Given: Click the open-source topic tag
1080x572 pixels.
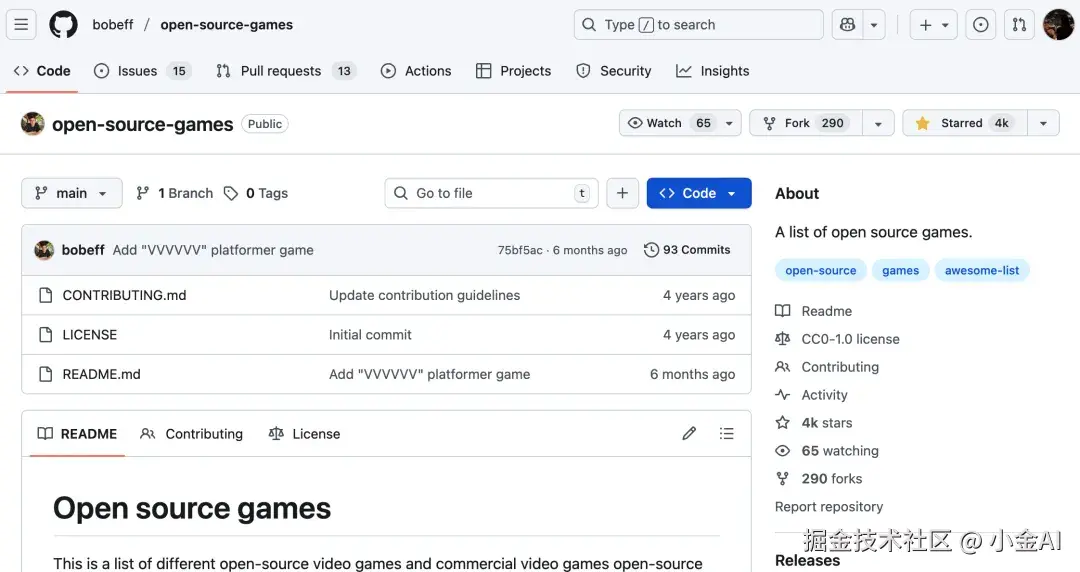Looking at the screenshot, I should tap(820, 271).
